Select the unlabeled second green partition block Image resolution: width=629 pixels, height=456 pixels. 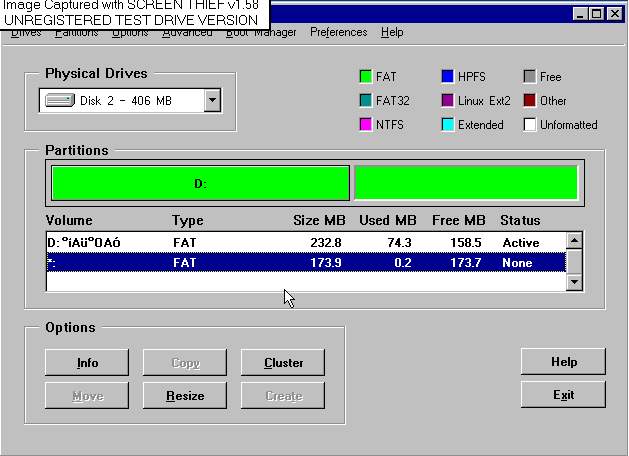pos(466,183)
